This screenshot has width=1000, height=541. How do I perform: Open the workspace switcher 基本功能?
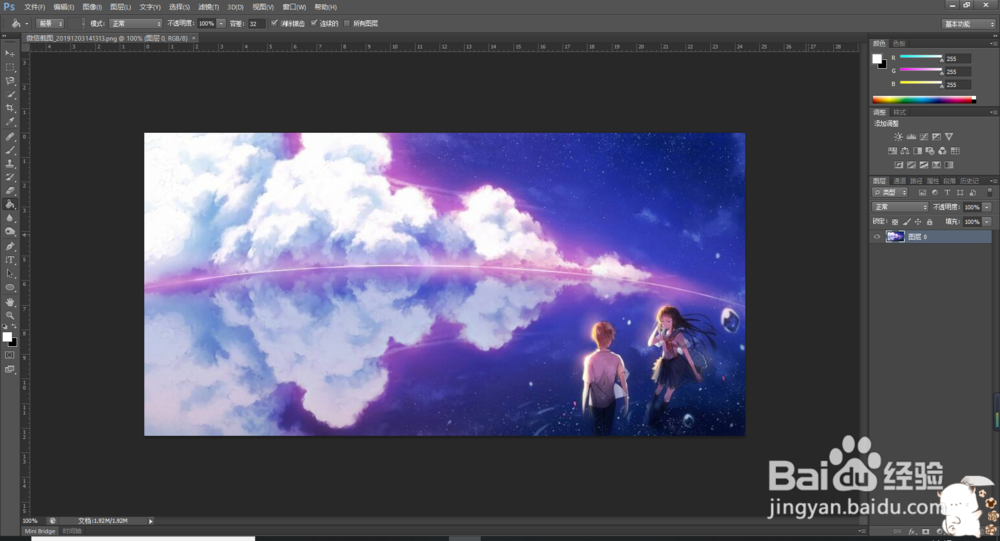[x=969, y=24]
